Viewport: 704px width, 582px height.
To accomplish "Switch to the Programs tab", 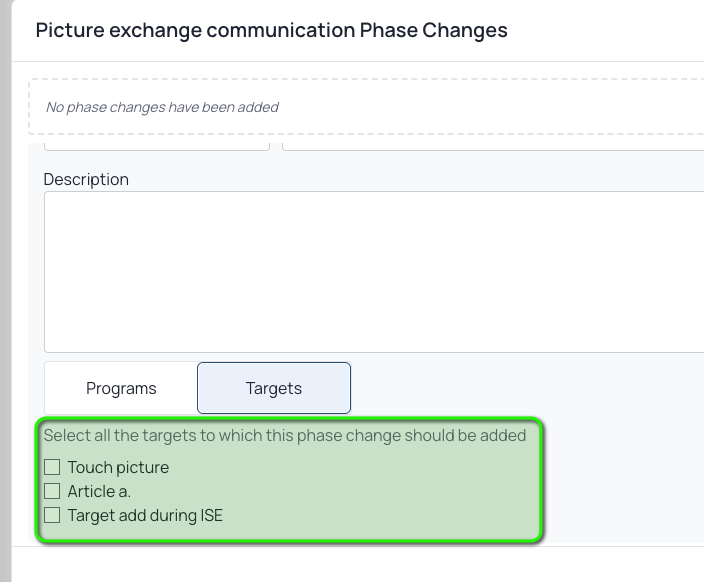I will 121,388.
